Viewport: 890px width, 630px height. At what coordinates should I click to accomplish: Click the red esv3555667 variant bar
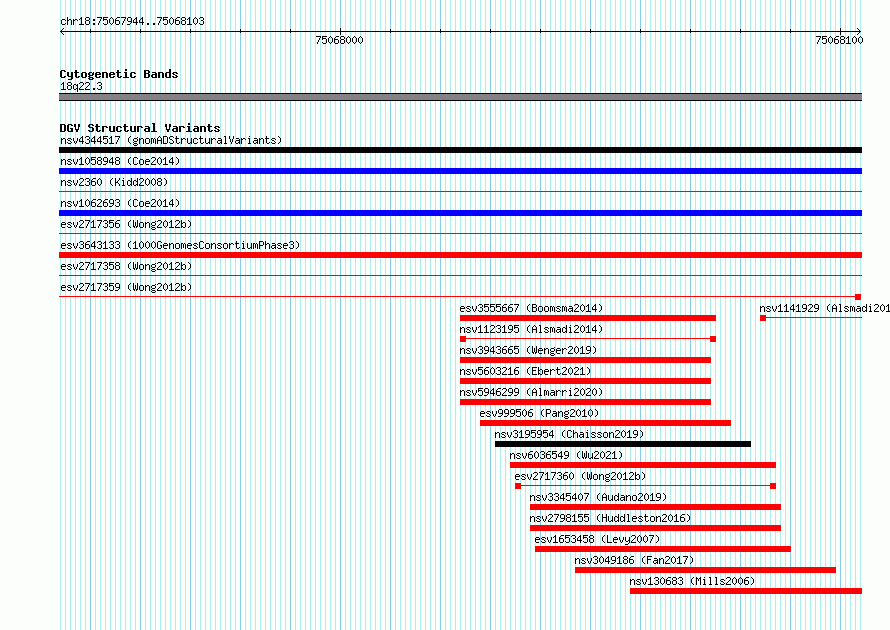588,318
